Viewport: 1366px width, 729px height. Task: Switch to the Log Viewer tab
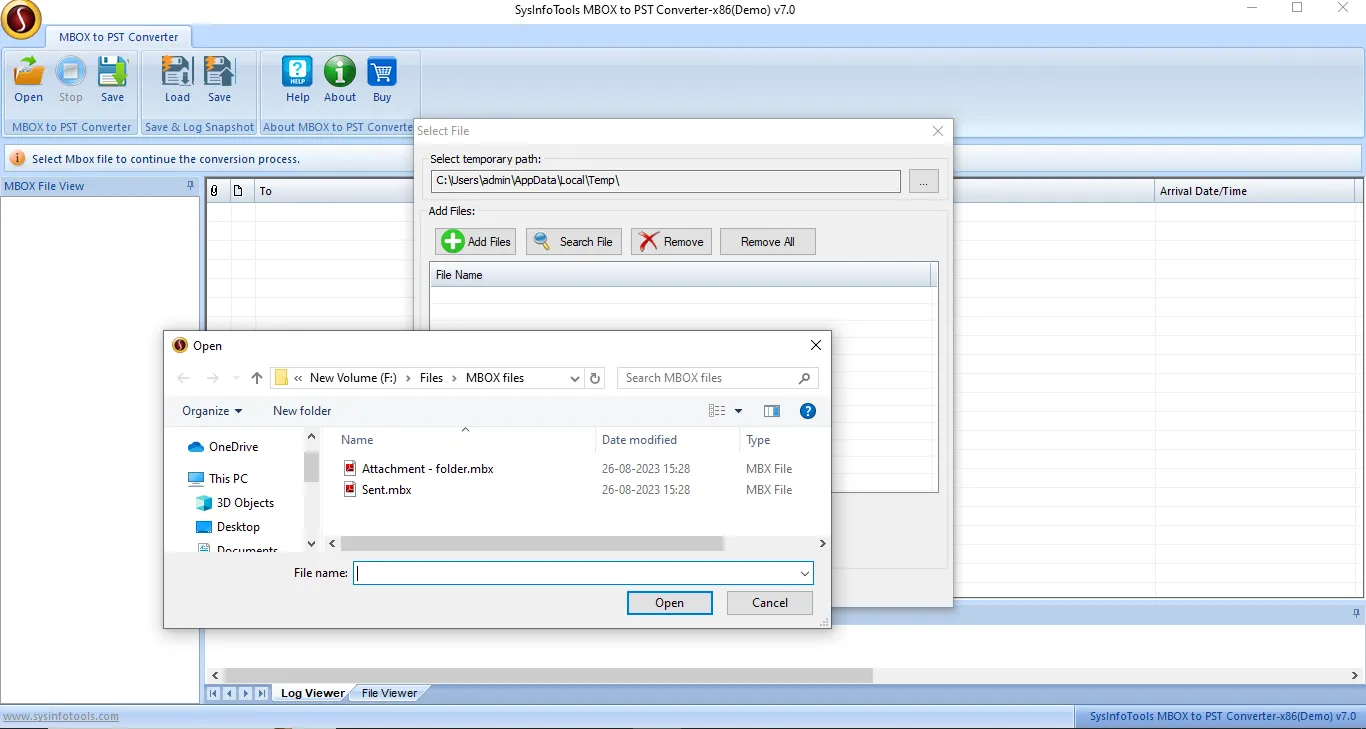[x=312, y=693]
